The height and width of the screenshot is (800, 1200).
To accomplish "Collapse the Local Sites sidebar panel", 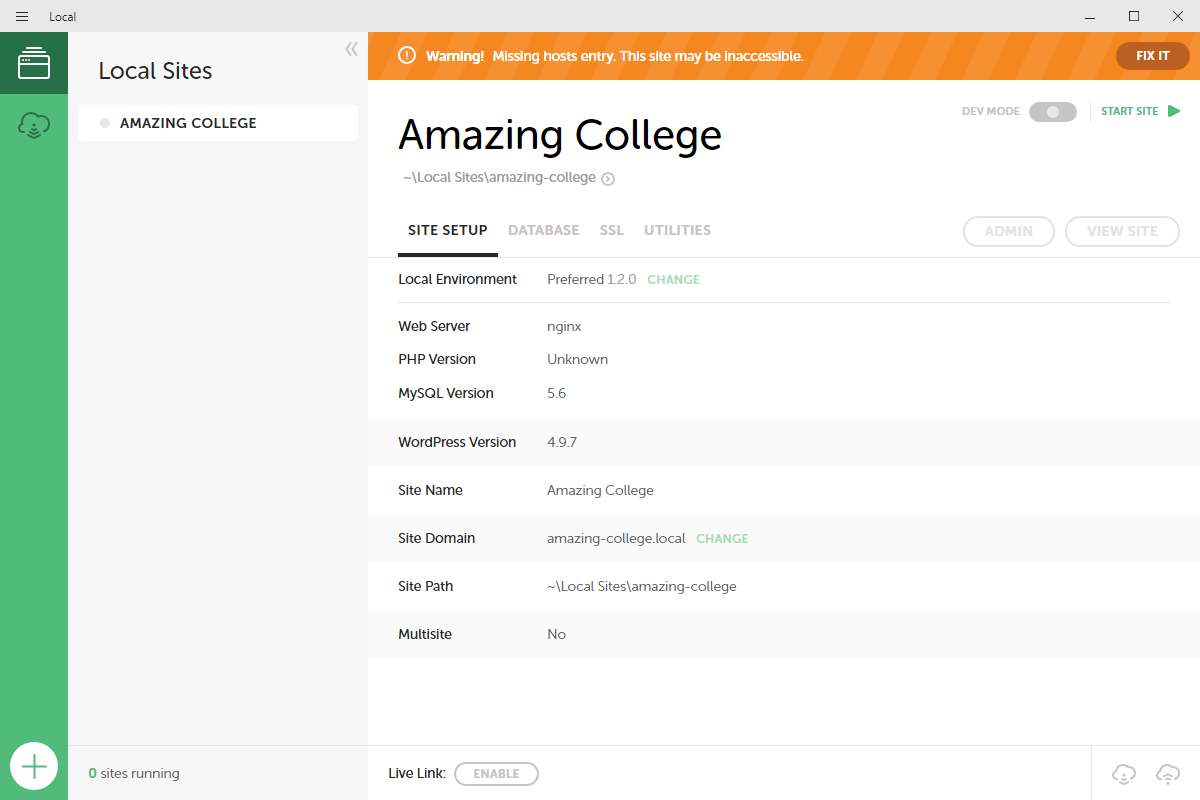I will click(x=351, y=49).
